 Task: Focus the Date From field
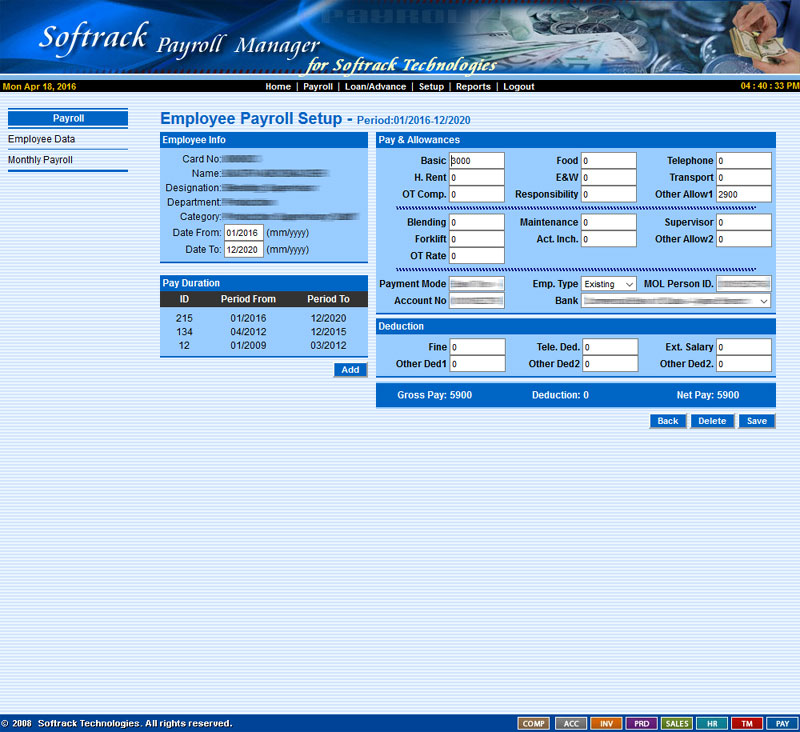click(243, 233)
